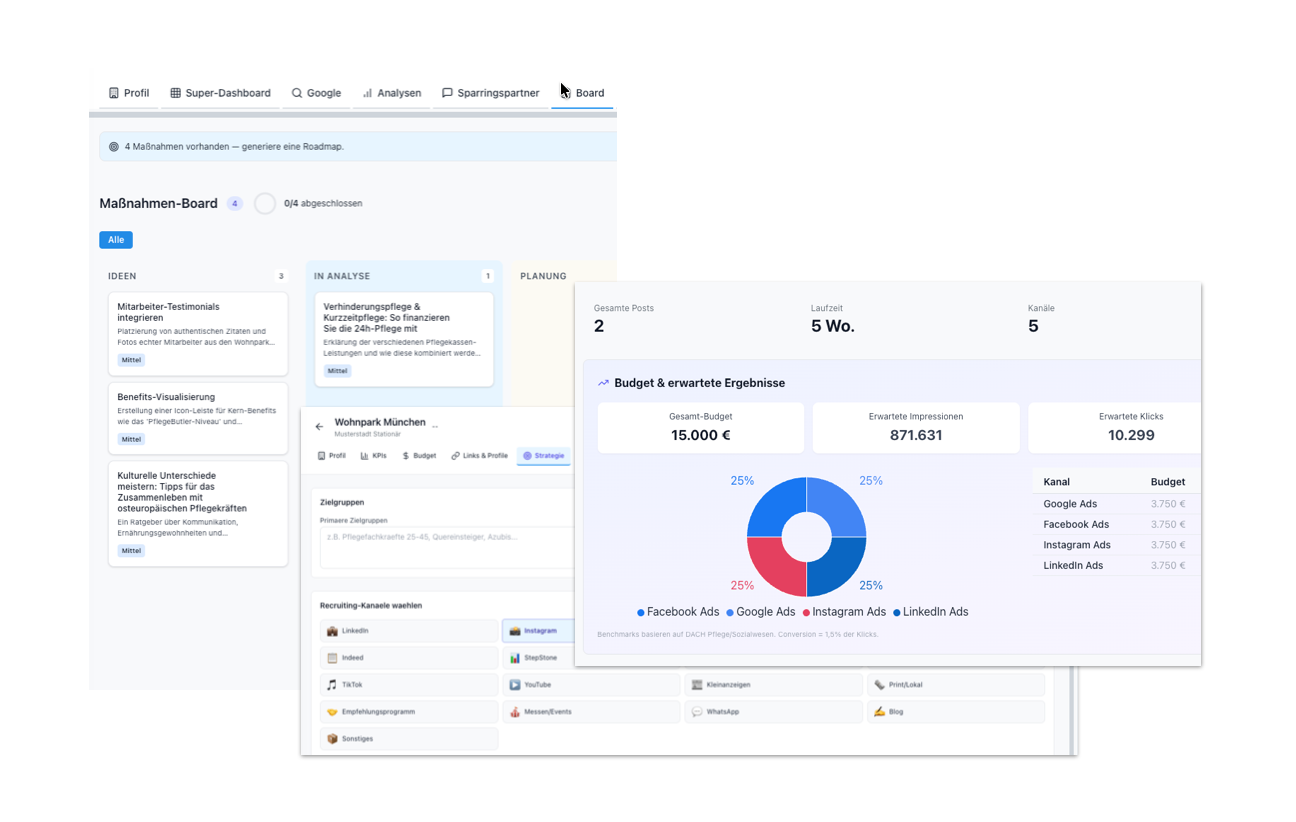Screen dimensions: 1296x822
Task: Open the Verhinderungspflege & Kurzzeitpflege card
Action: point(403,338)
